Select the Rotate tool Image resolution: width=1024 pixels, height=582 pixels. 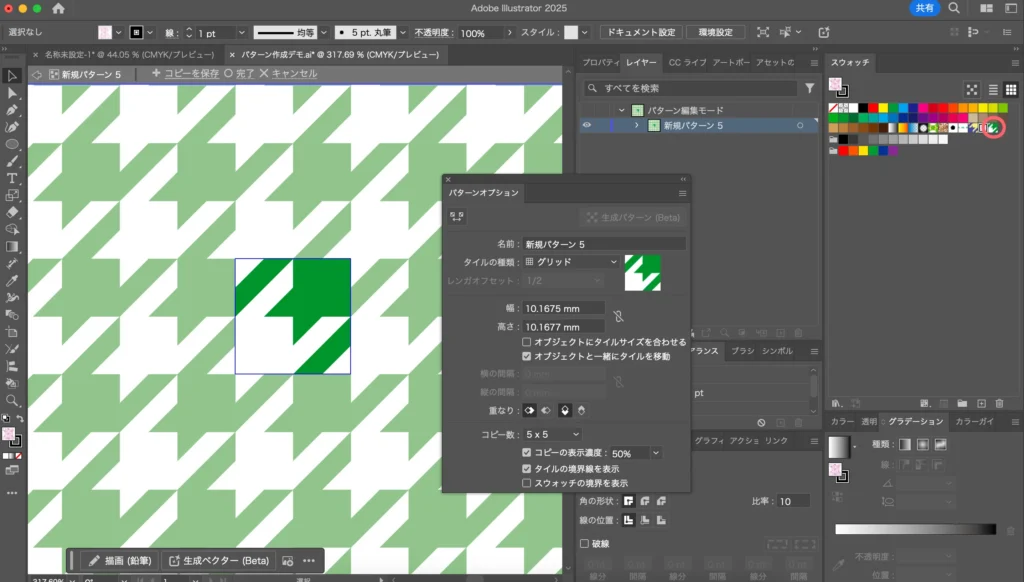pyautogui.click(x=13, y=228)
